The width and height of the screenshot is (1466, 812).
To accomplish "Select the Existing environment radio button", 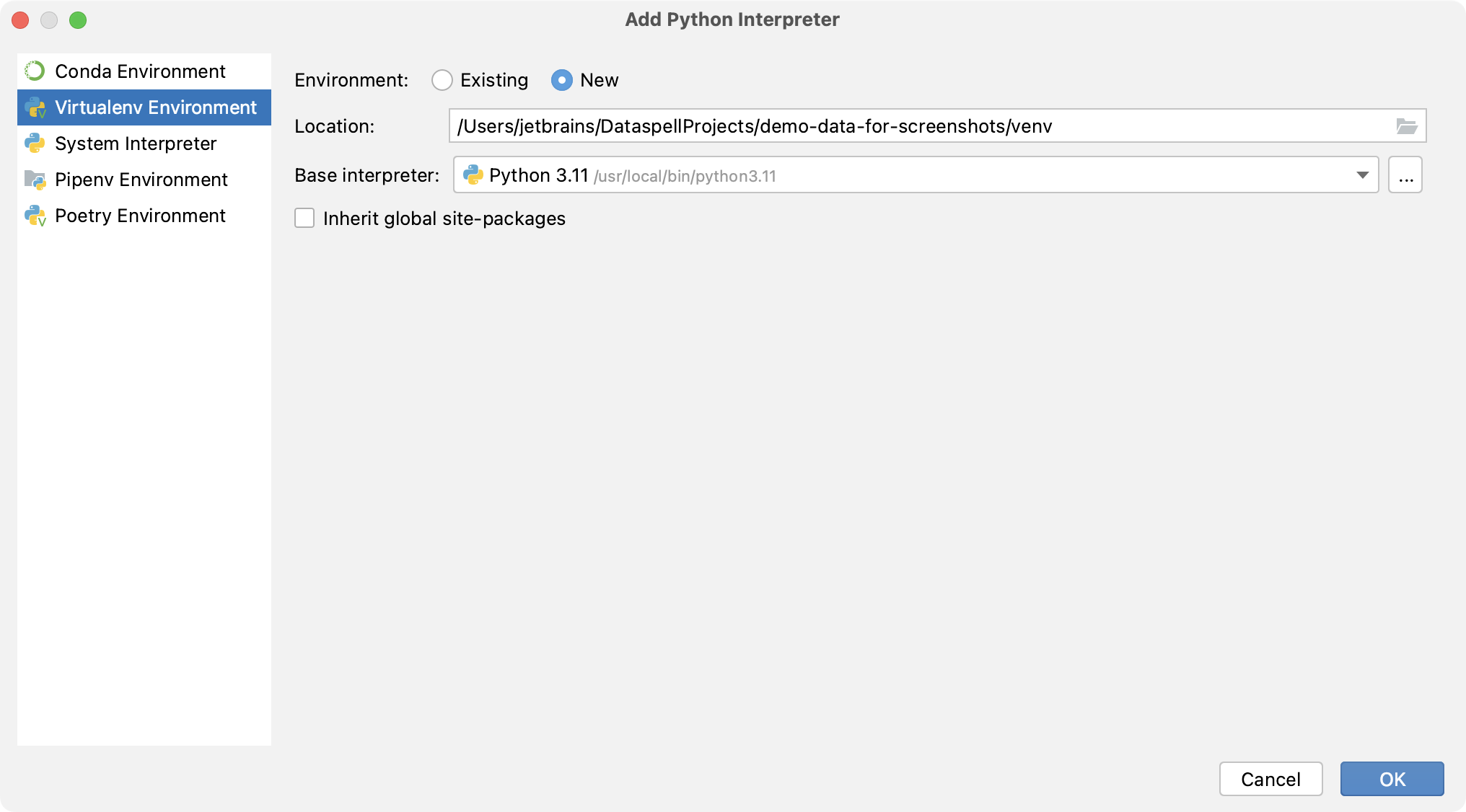I will [440, 80].
